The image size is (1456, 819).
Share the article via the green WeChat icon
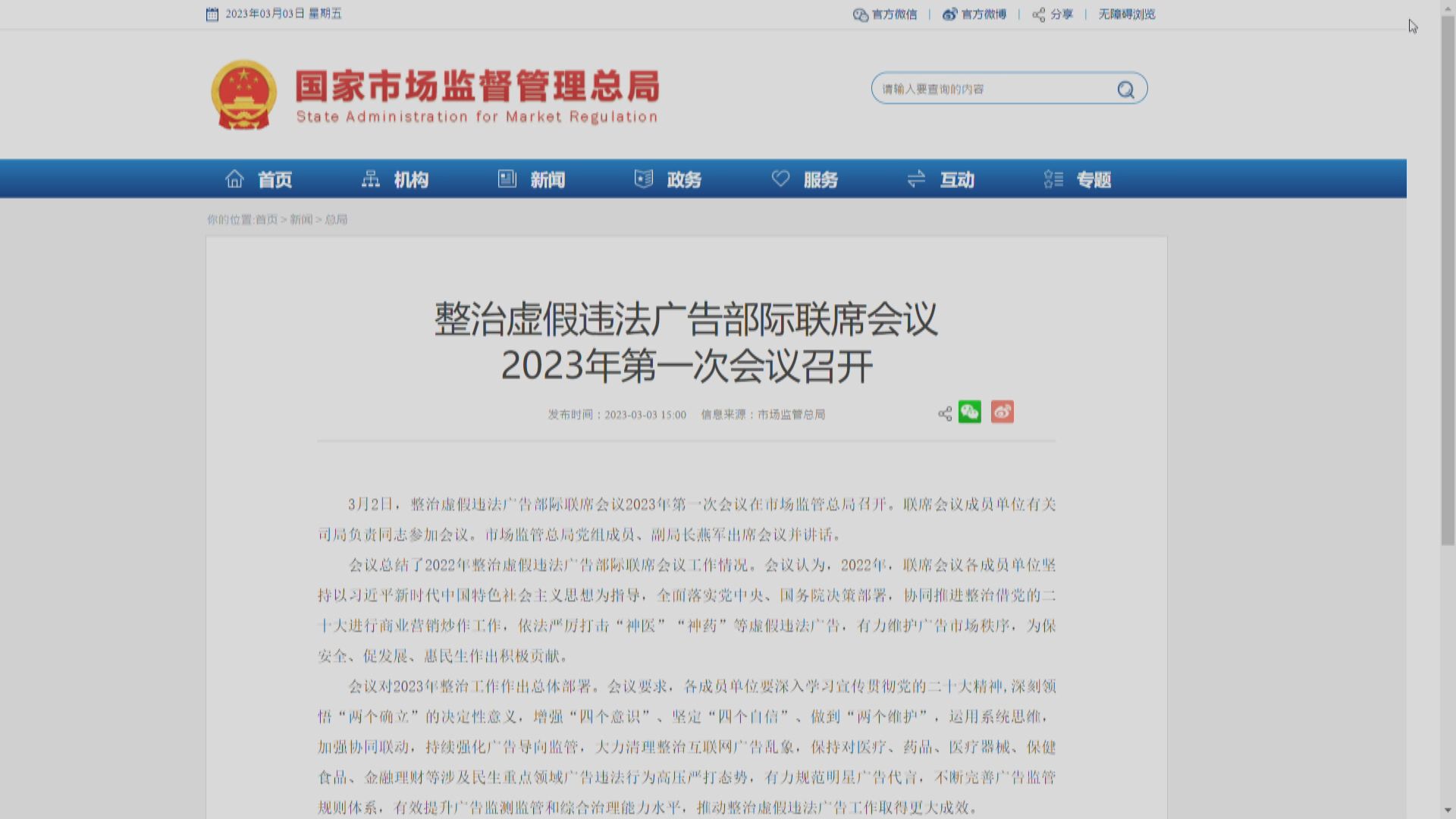pyautogui.click(x=969, y=412)
